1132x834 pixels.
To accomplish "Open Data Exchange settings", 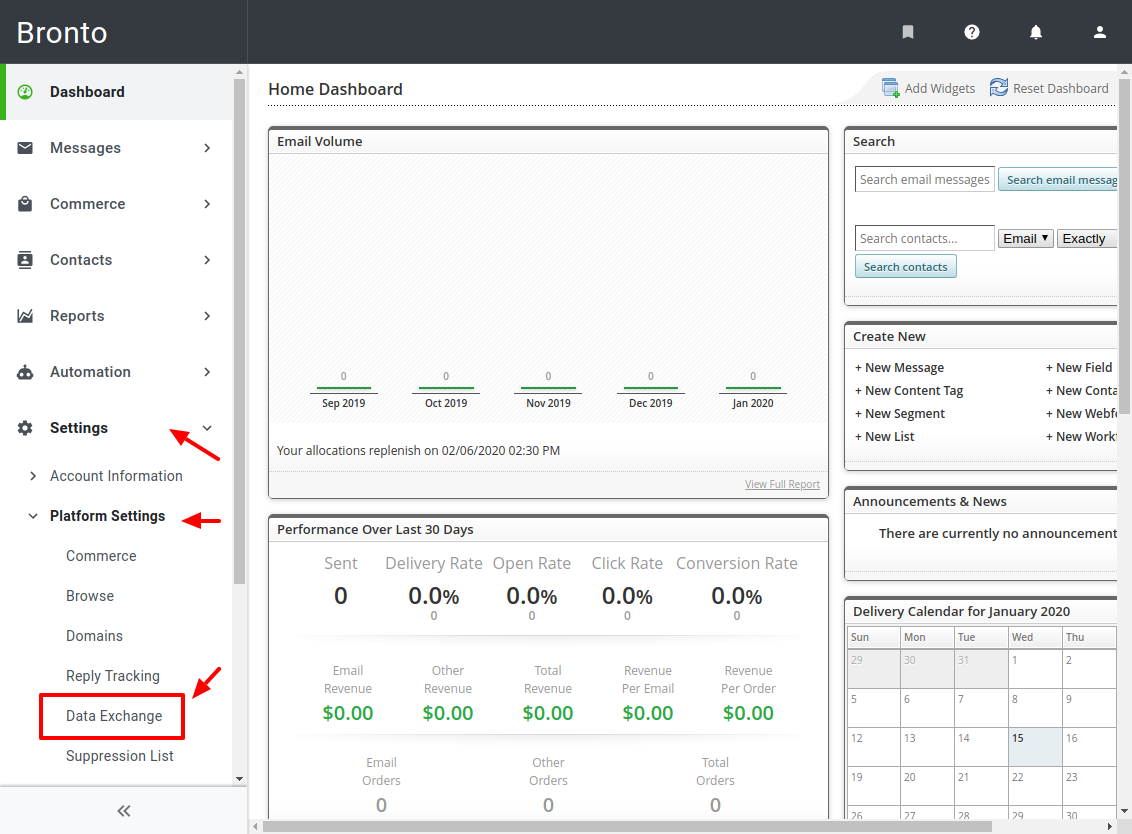I will tap(114, 716).
